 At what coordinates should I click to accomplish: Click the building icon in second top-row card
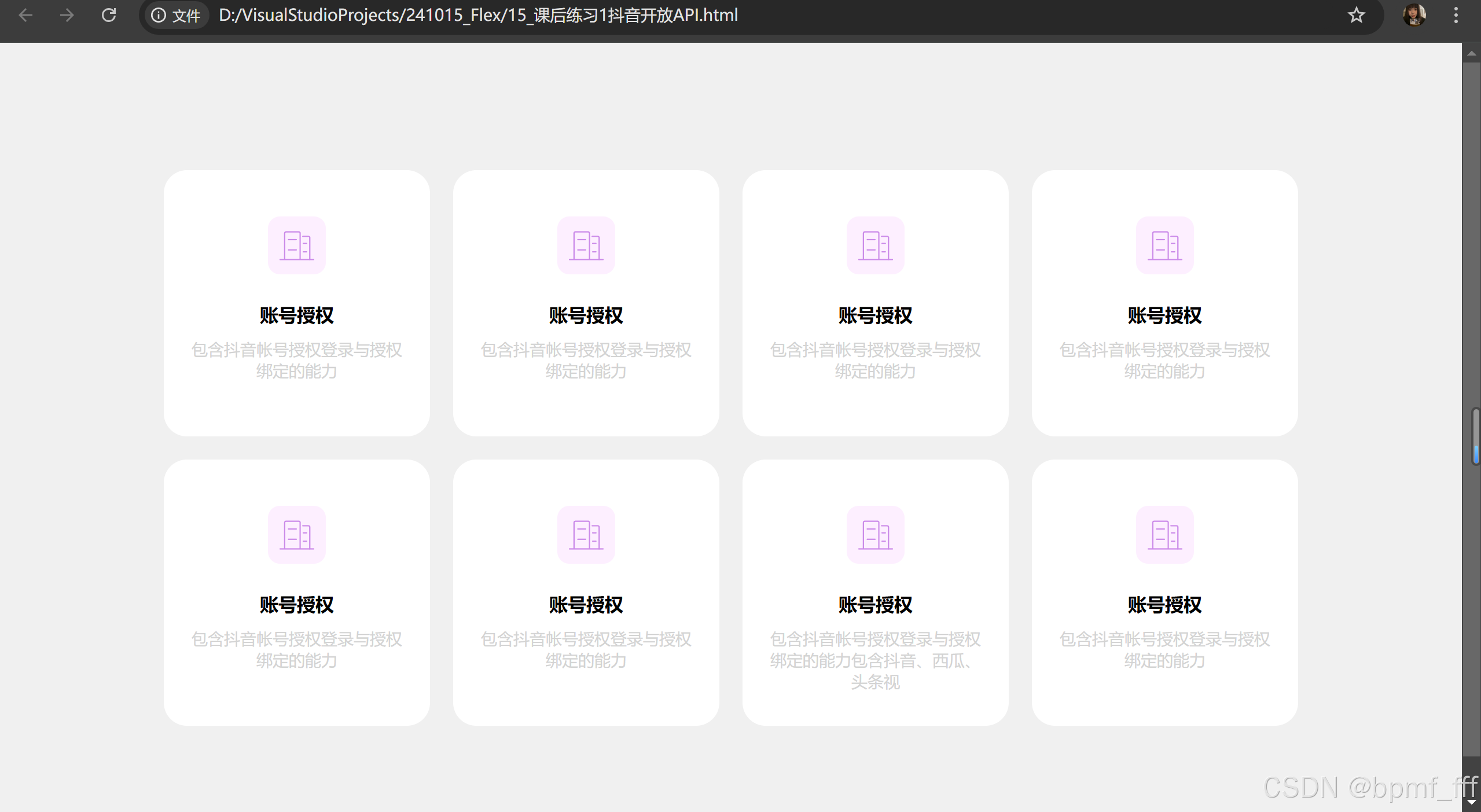[x=586, y=245]
